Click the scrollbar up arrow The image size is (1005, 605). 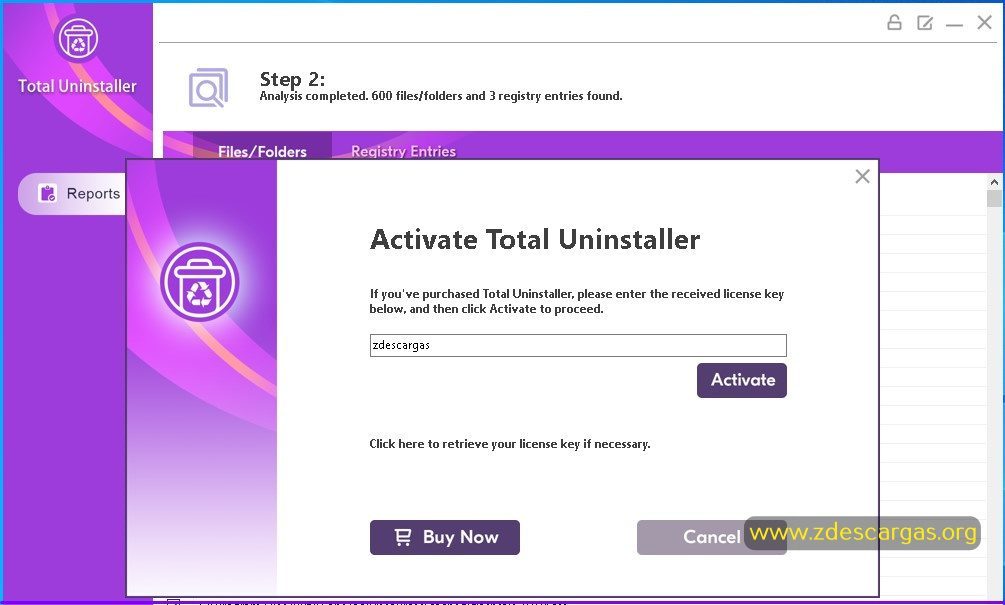point(994,182)
